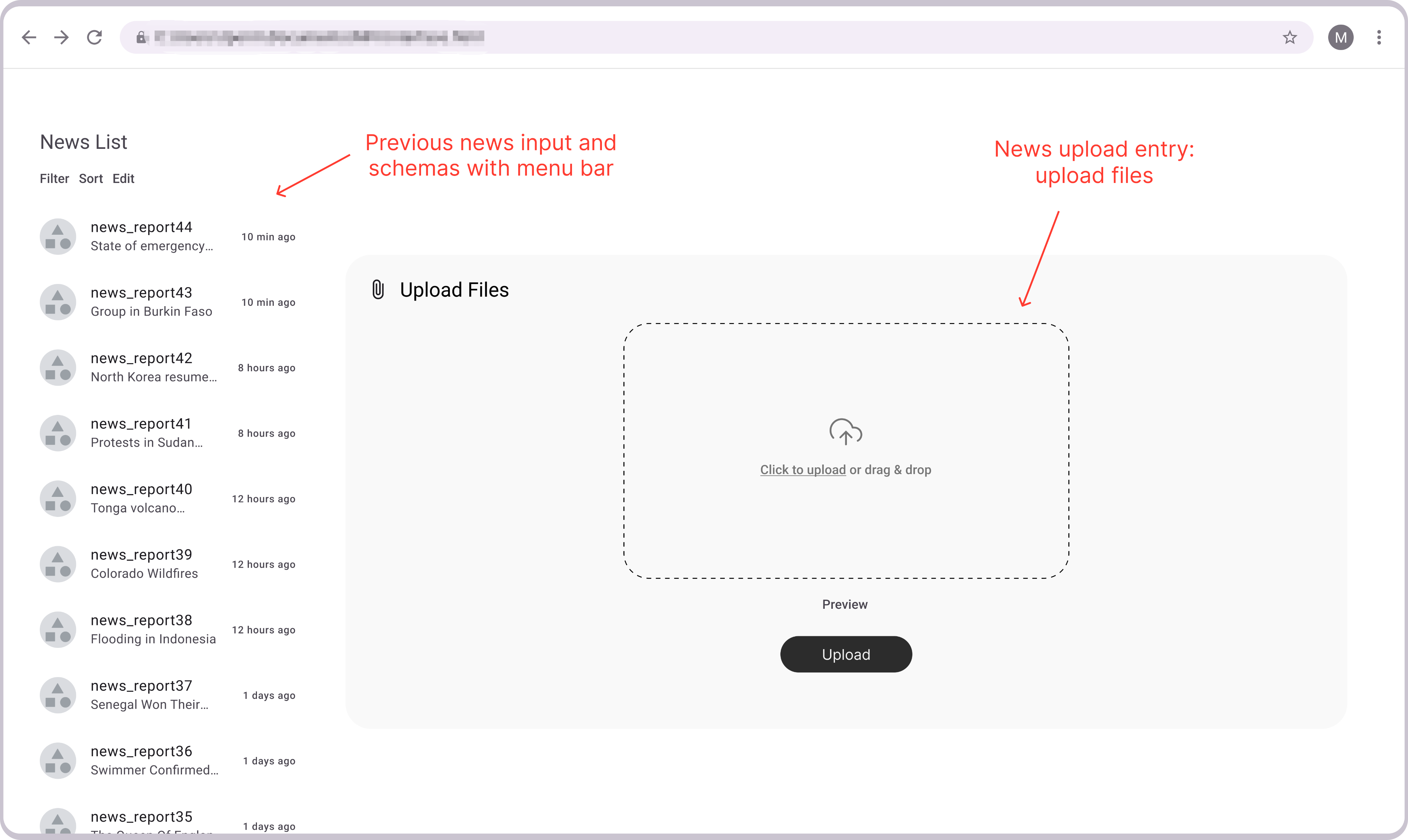This screenshot has height=840, width=1408.
Task: Open the M profile avatar
Action: pyautogui.click(x=1341, y=37)
